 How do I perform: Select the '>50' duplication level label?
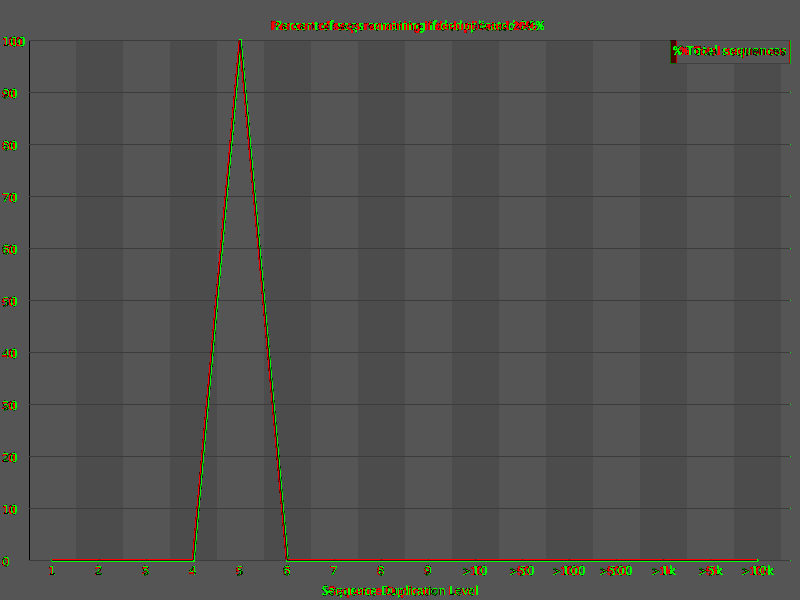[x=522, y=570]
